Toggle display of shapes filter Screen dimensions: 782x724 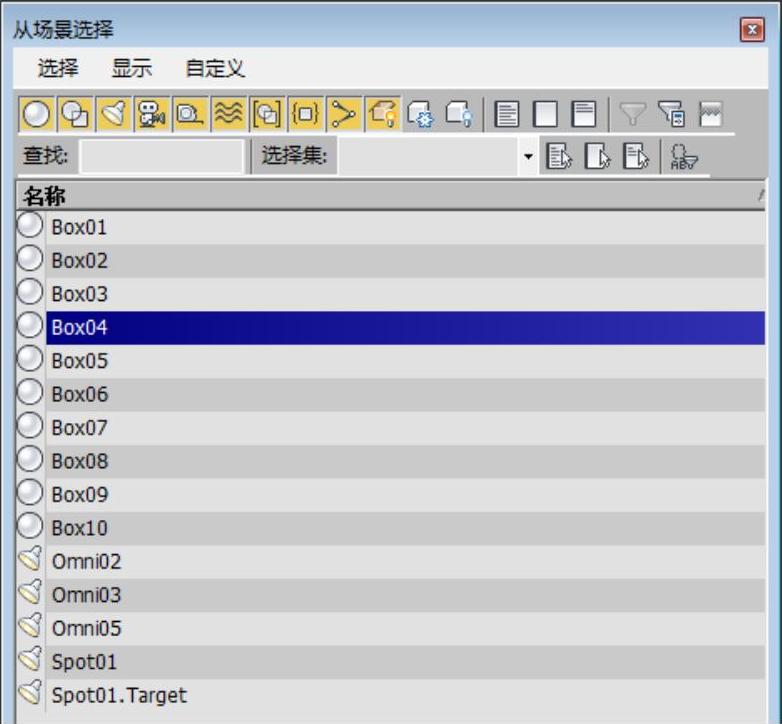click(x=74, y=115)
